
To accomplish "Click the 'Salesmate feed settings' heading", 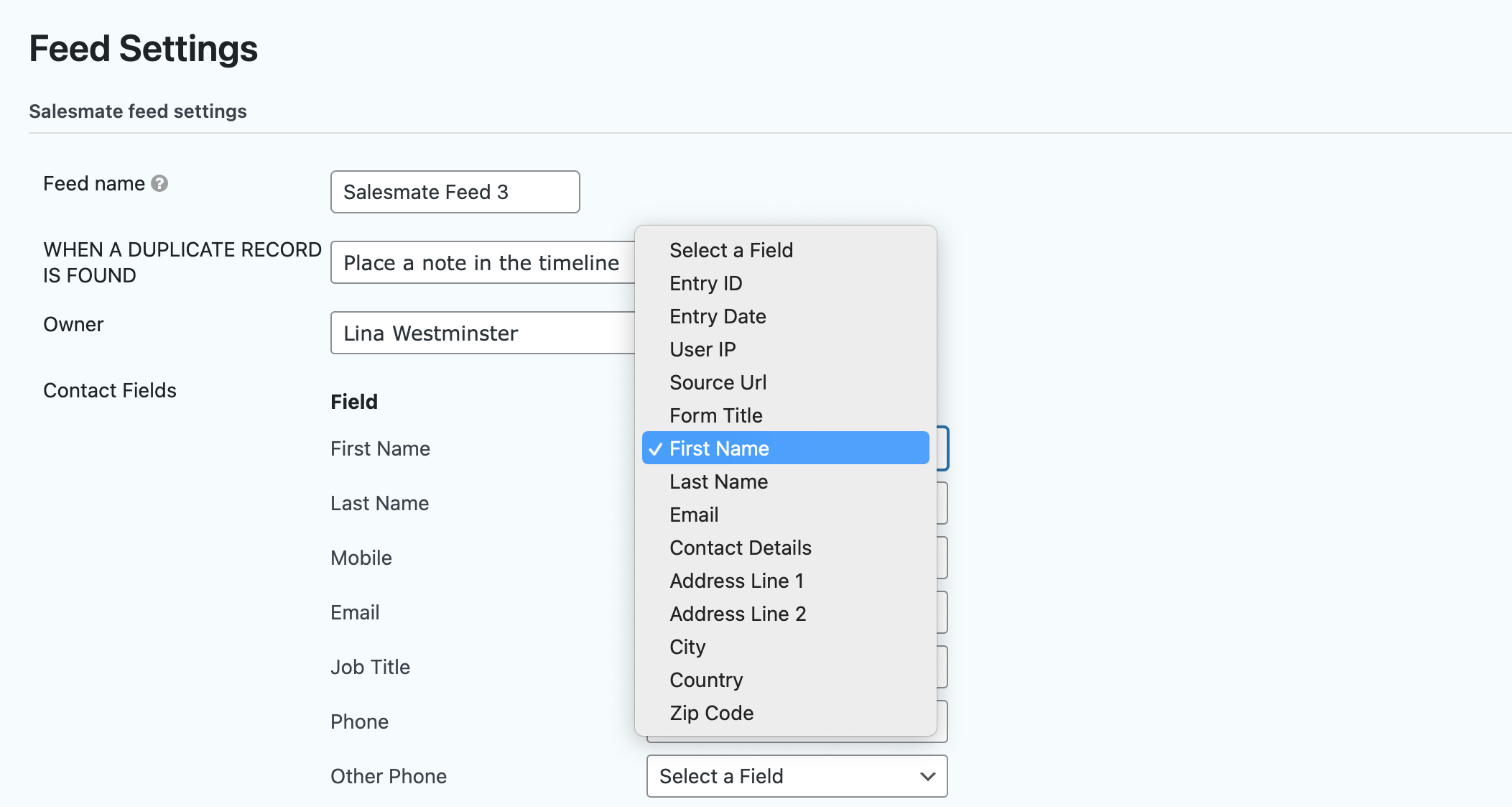I will pyautogui.click(x=138, y=111).
